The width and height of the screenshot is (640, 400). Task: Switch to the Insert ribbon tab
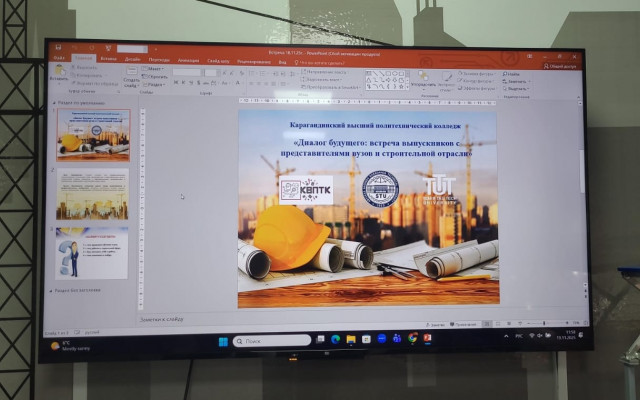pos(108,58)
